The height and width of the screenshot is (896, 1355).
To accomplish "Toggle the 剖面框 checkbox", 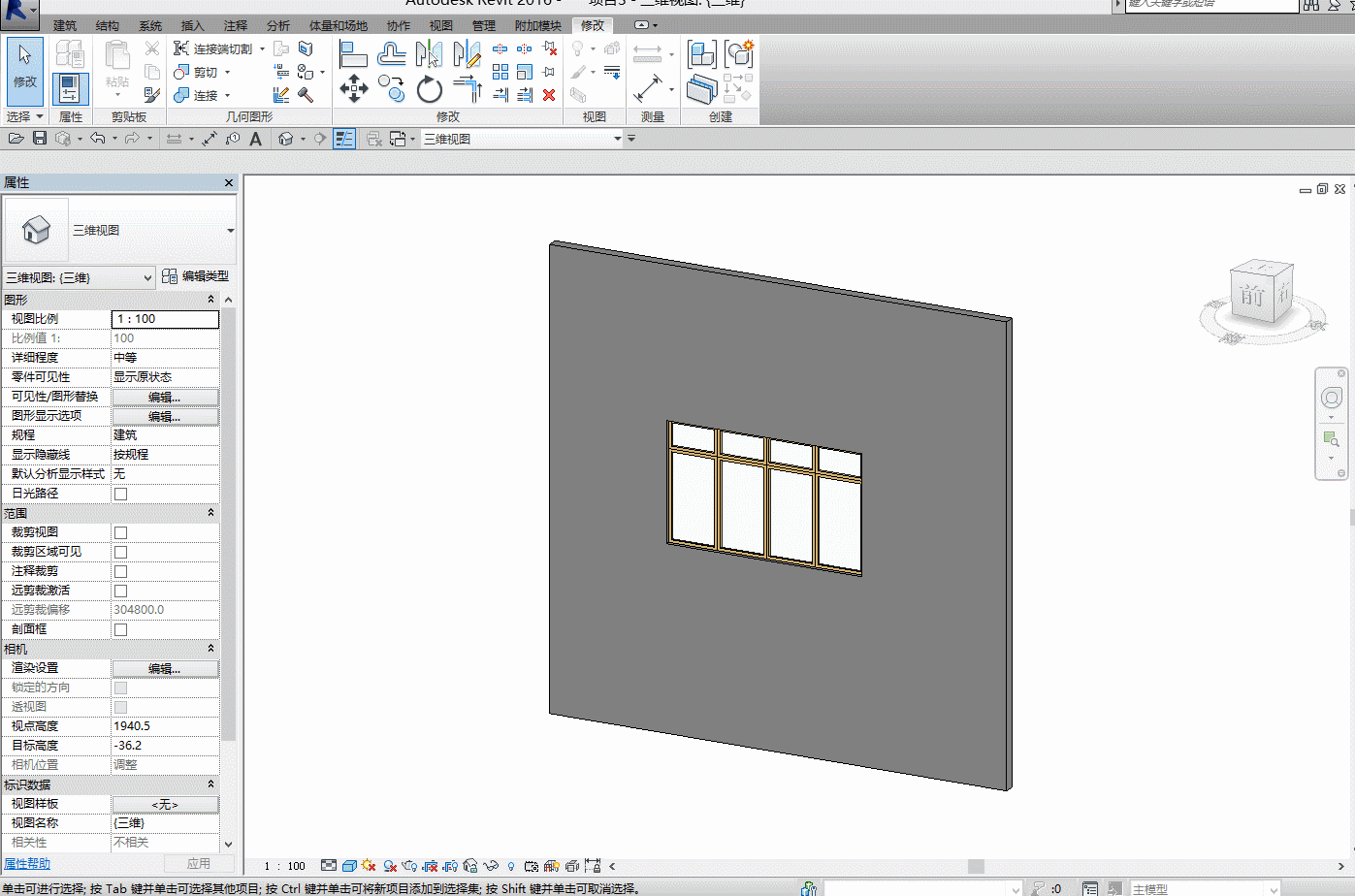I will tap(121, 629).
